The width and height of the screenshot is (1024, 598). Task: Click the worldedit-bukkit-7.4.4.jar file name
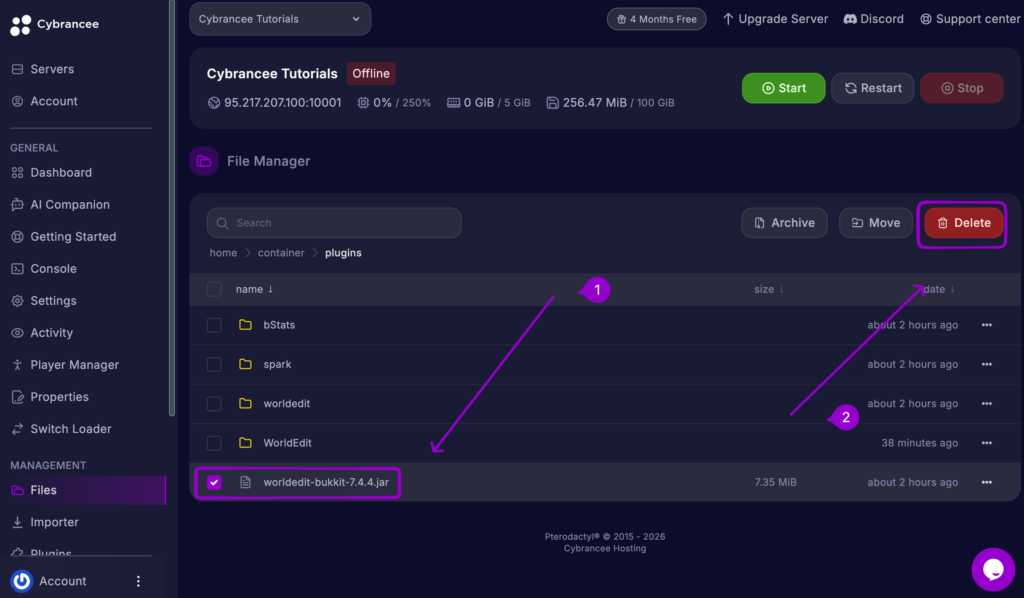(326, 482)
